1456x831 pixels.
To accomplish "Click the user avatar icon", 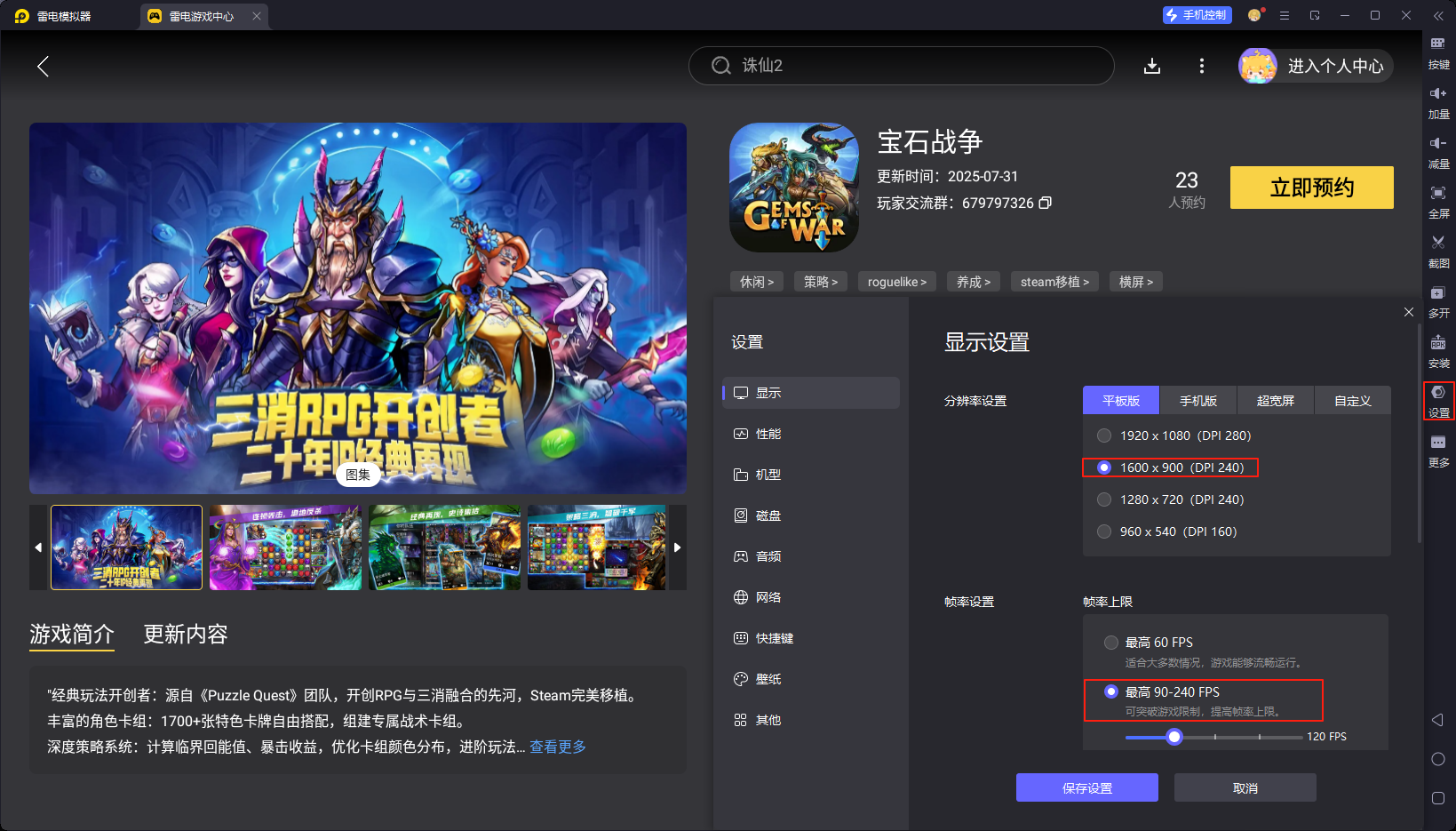I will 1258,66.
